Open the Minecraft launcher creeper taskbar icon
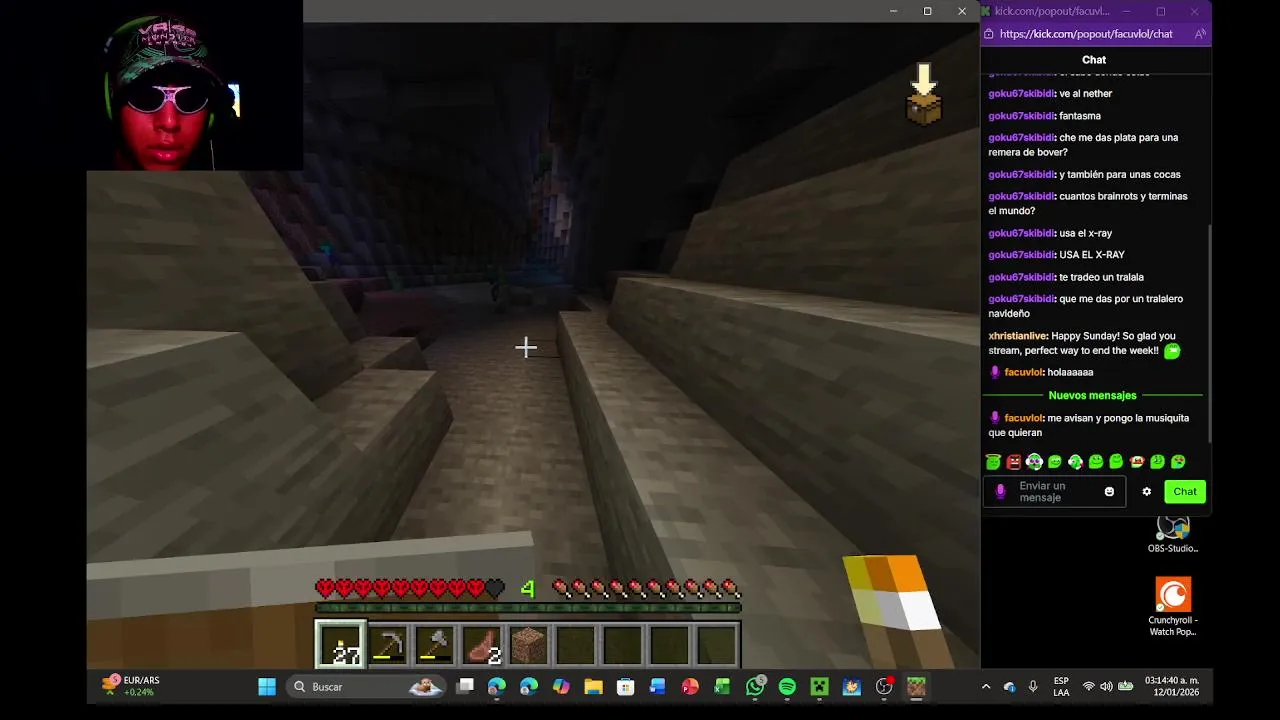The height and width of the screenshot is (720, 1280). click(819, 687)
